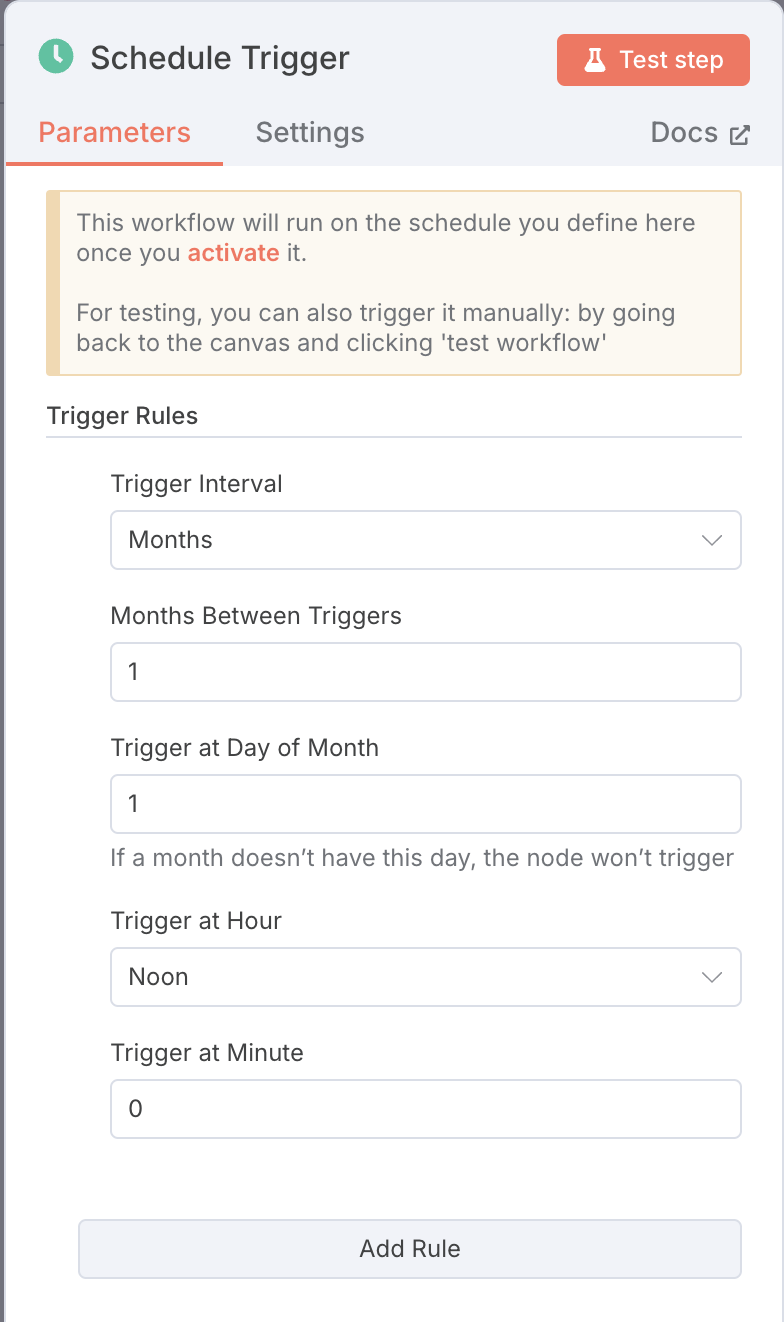
Task: Open the Trigger Interval Months dropdown
Action: (426, 540)
